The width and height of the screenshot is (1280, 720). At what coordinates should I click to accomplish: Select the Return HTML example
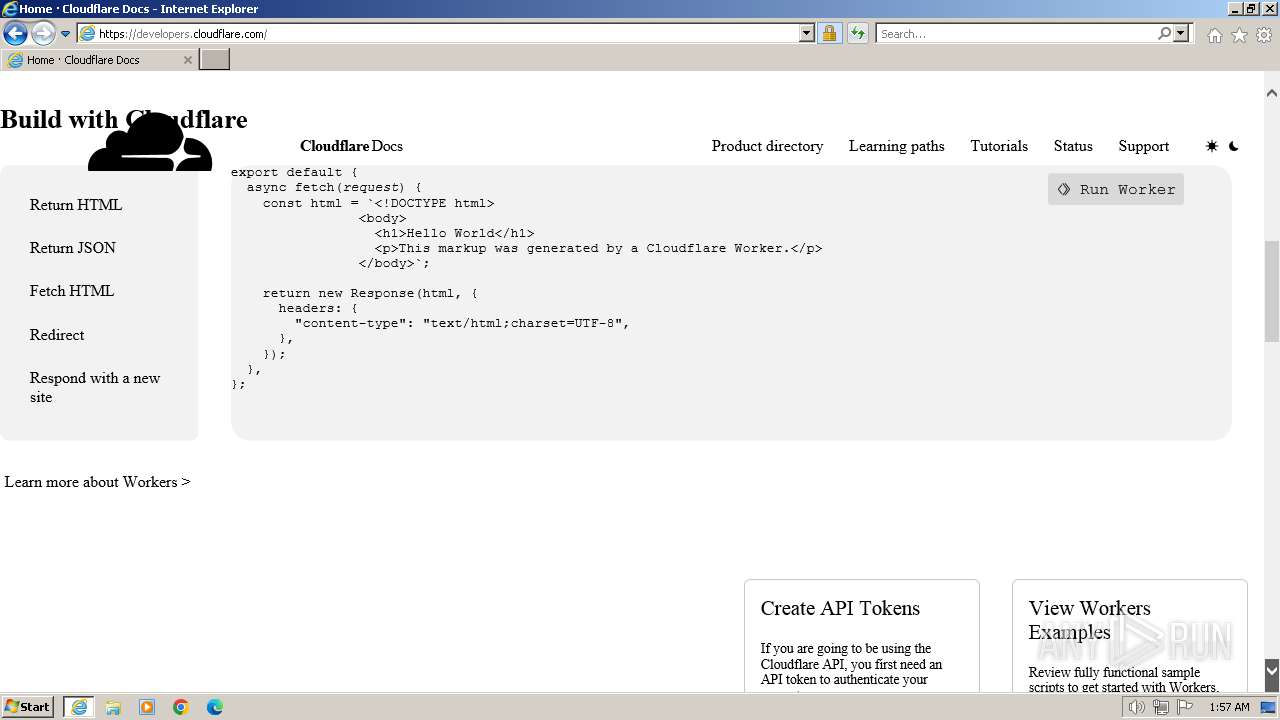[x=76, y=205]
